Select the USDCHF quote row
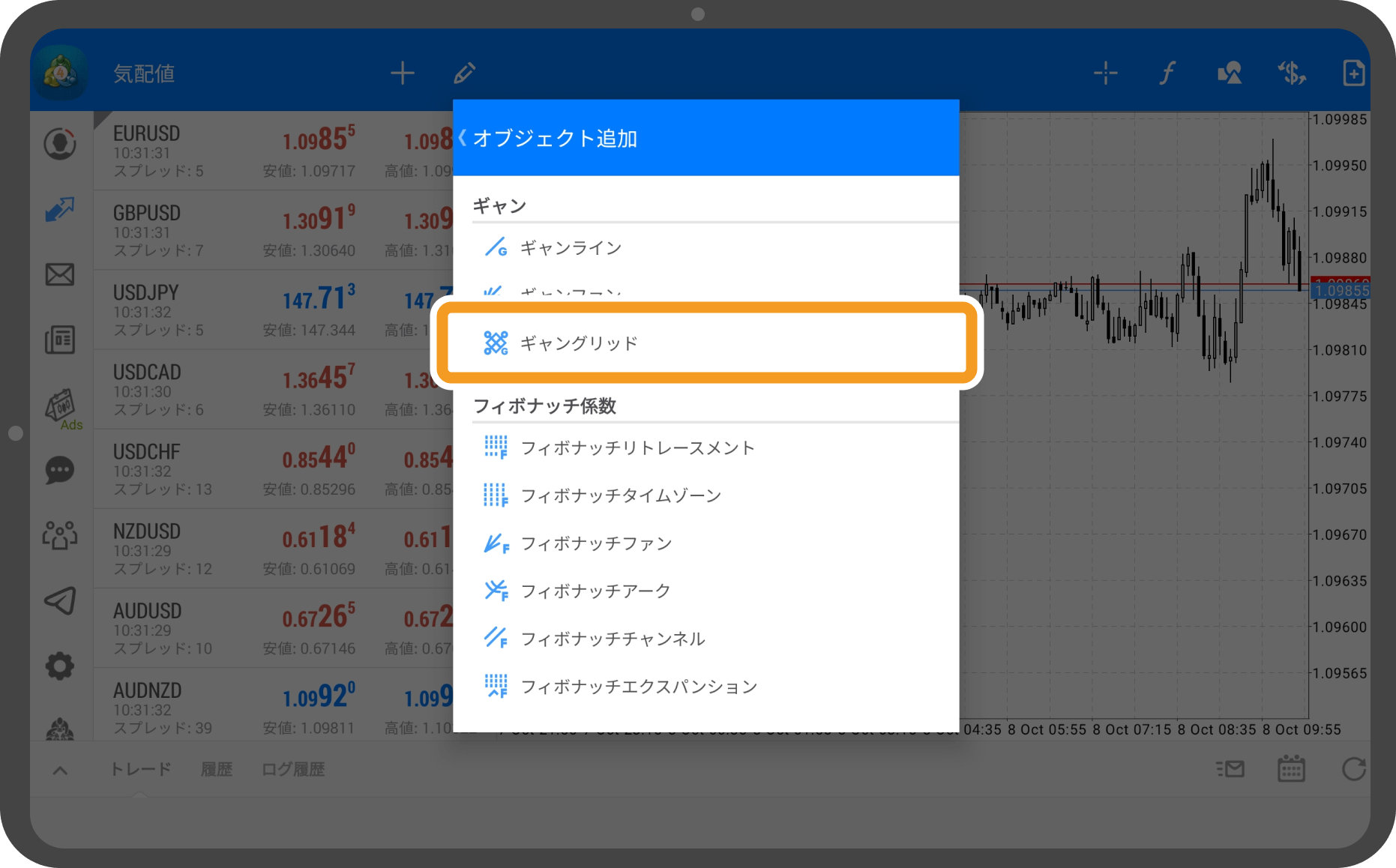Image resolution: width=1396 pixels, height=868 pixels. click(273, 469)
